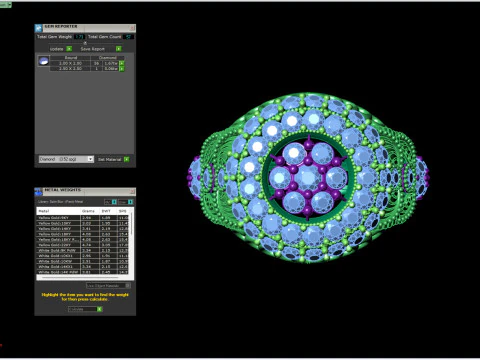The image size is (480, 360).
Task: Click the second cyan library button
Action: (130, 202)
